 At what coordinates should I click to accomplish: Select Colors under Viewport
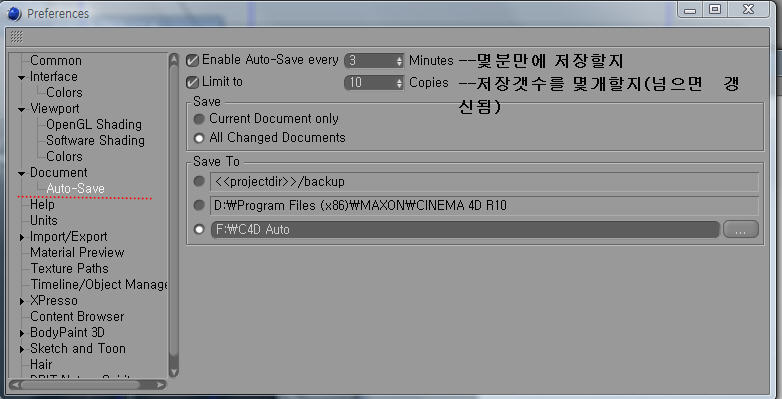coord(64,156)
